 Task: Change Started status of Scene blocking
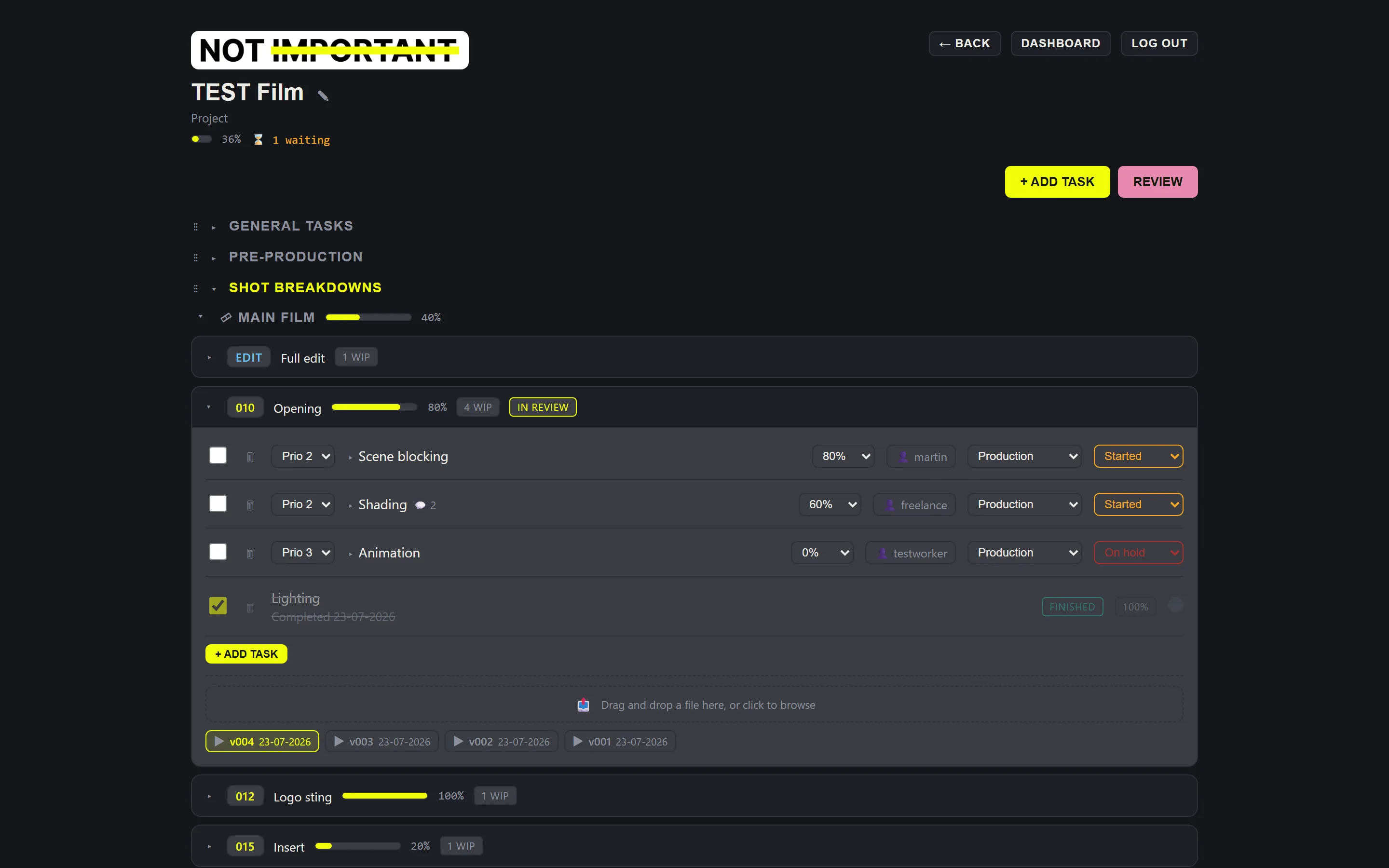point(1138,456)
